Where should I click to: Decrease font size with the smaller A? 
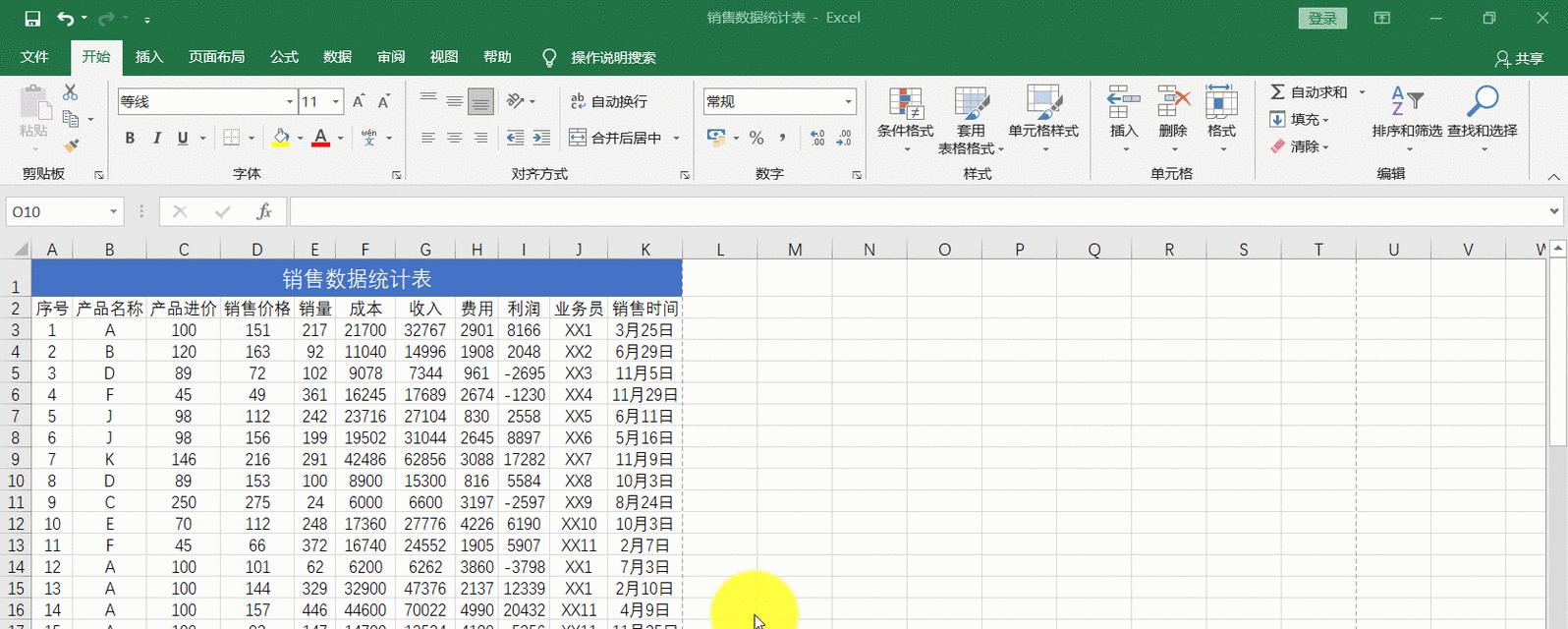coord(384,101)
